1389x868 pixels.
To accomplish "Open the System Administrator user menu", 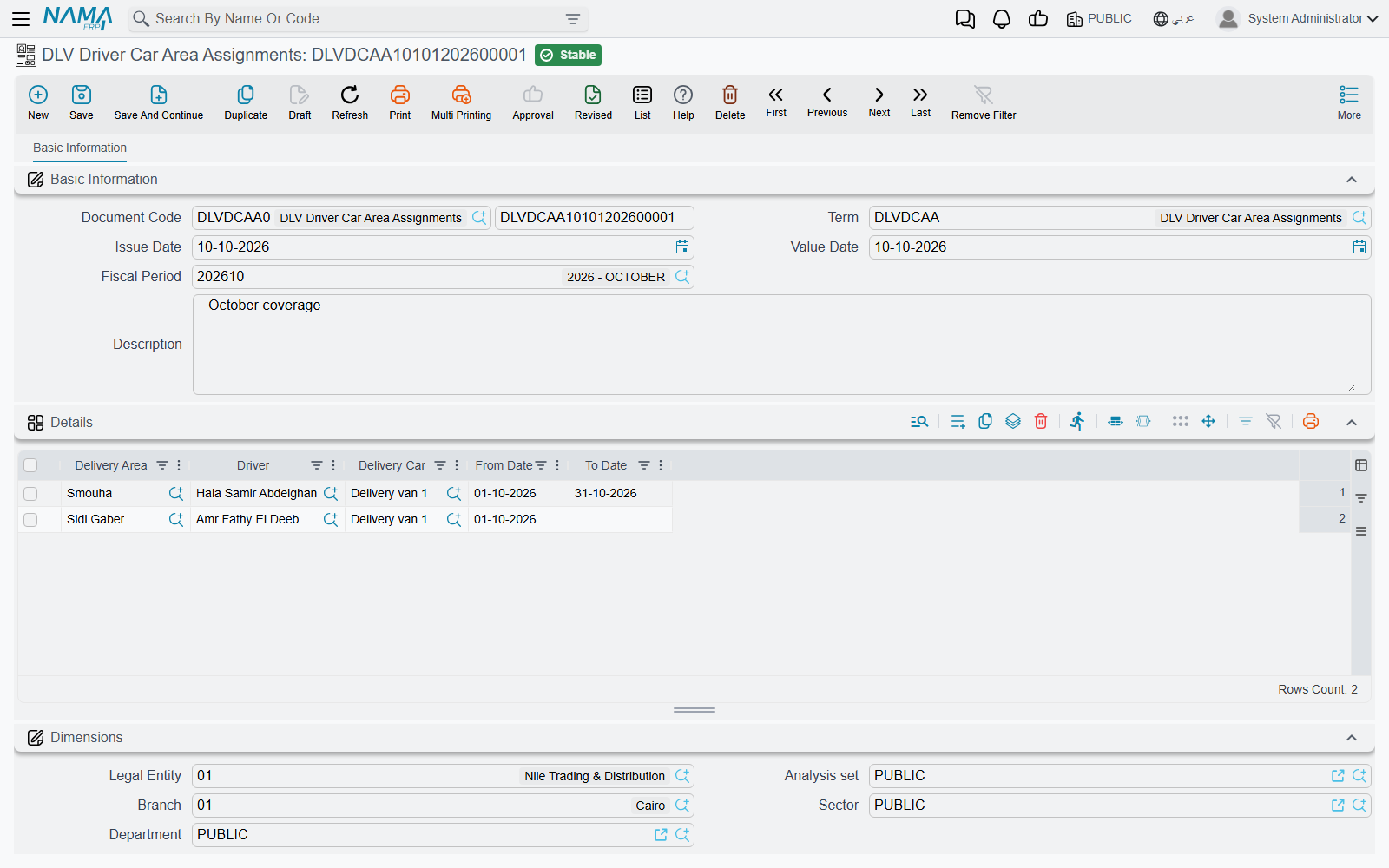I will [x=1297, y=19].
